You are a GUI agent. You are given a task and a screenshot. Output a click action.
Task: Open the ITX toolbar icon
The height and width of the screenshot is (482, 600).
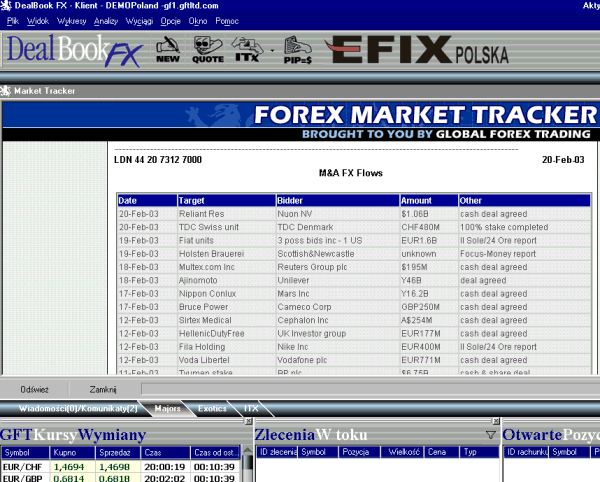248,50
